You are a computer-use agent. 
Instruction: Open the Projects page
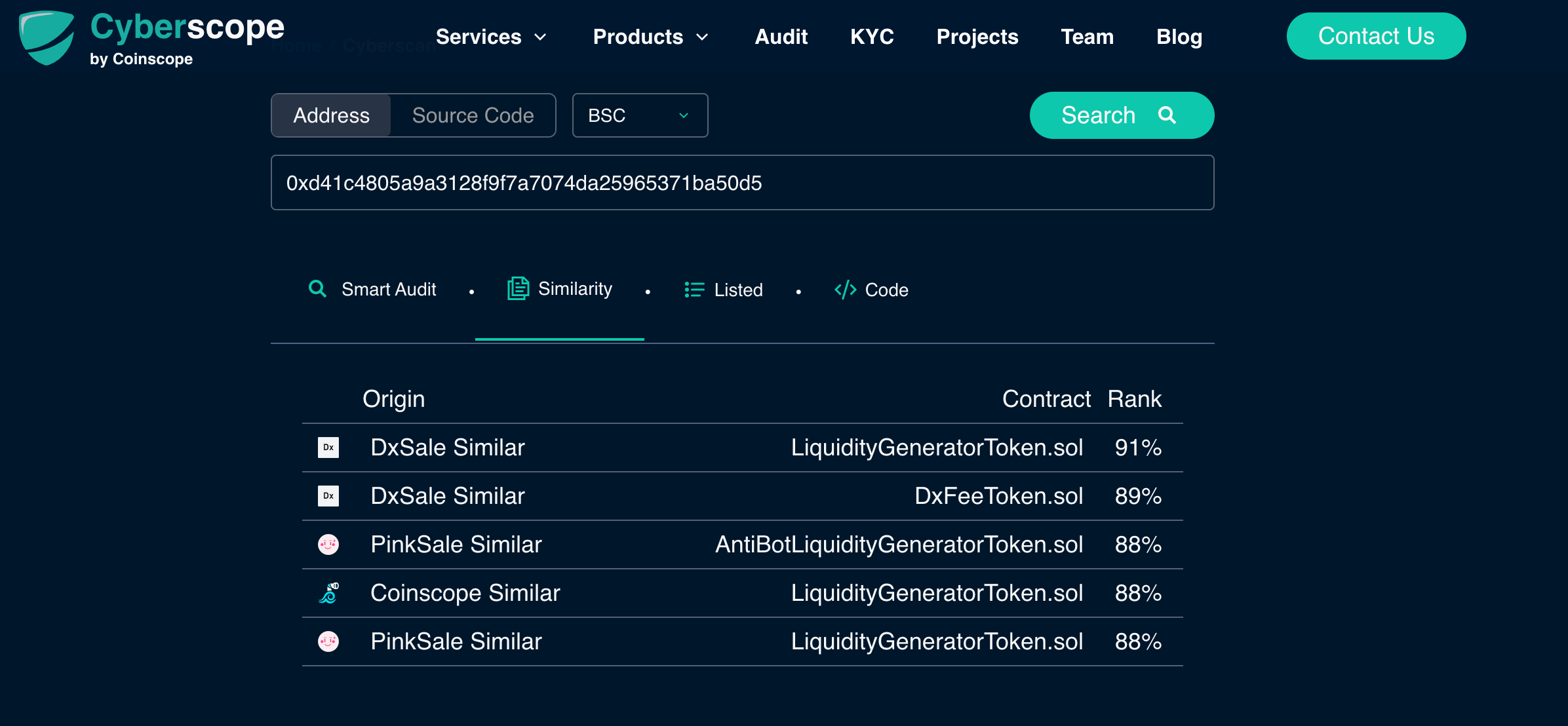coord(977,37)
